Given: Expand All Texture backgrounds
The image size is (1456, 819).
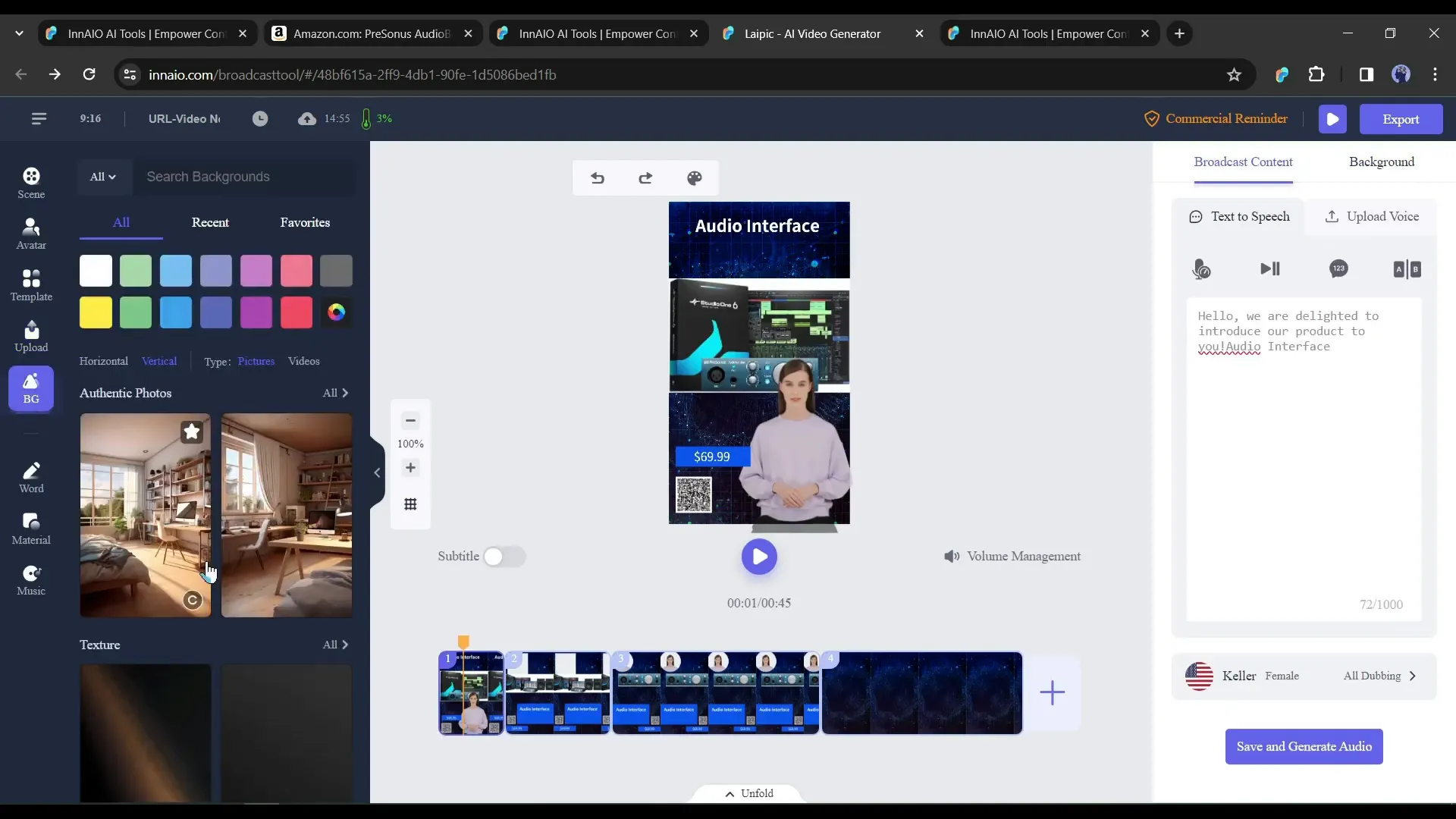Looking at the screenshot, I should pyautogui.click(x=335, y=645).
